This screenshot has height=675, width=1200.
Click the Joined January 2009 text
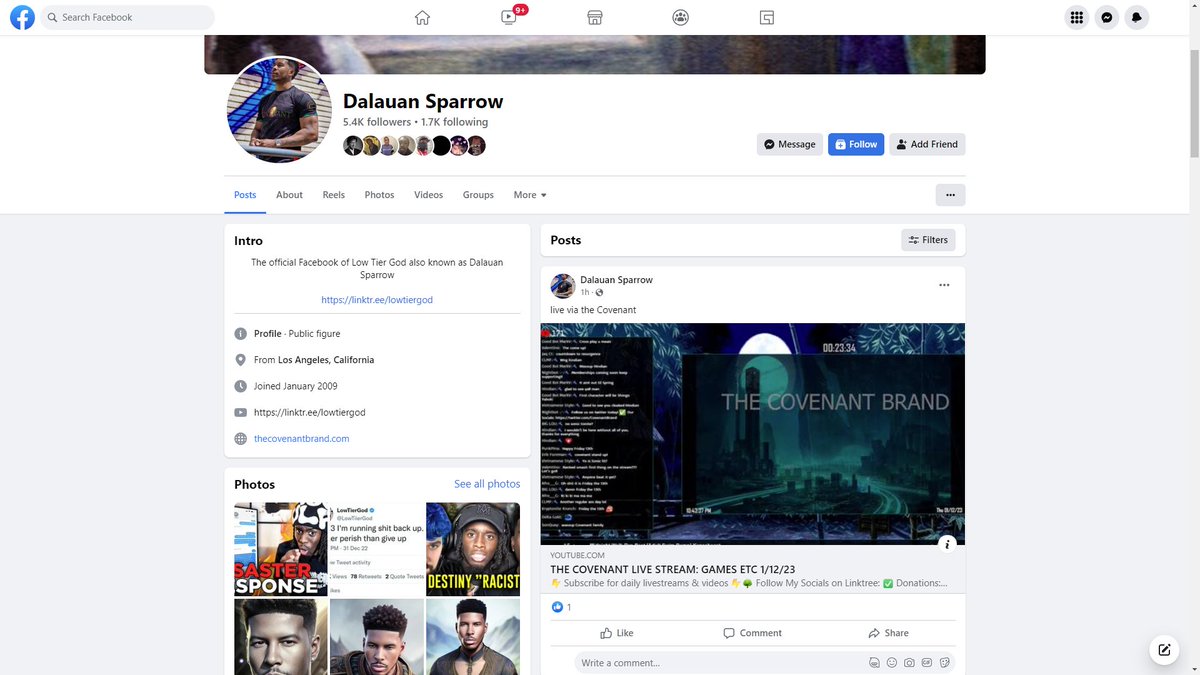[x=296, y=386]
